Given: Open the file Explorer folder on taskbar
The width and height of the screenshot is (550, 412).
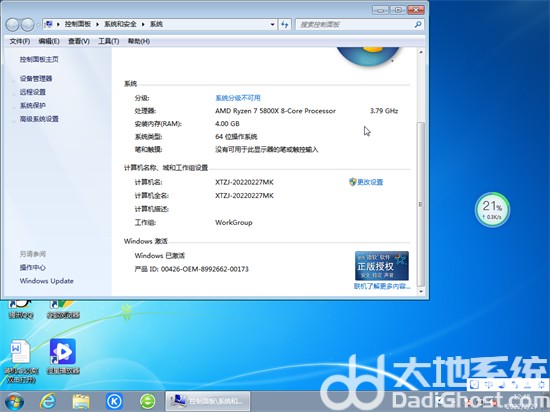Looking at the screenshot, I should pos(81,401).
